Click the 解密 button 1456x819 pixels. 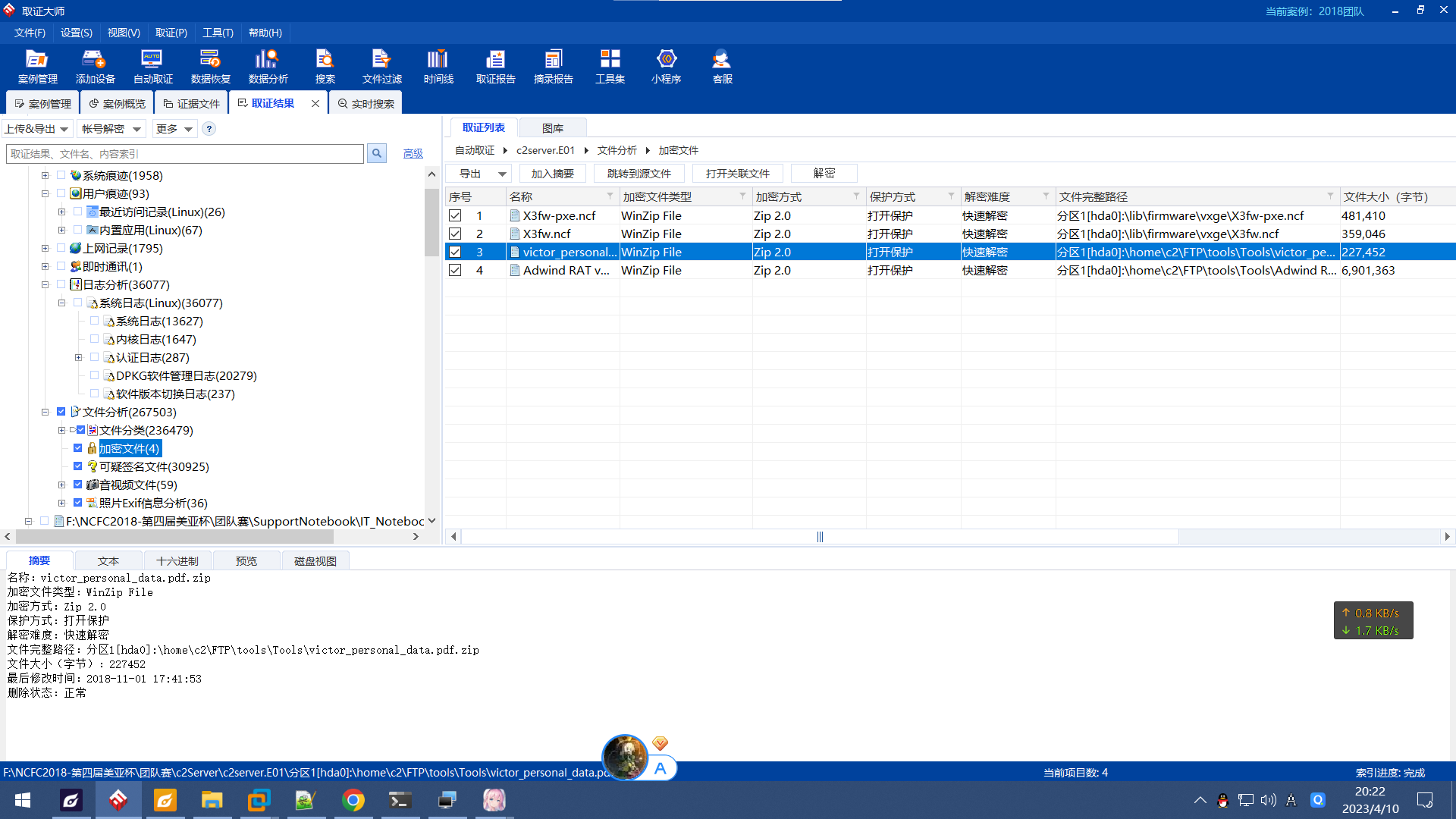coord(824,174)
